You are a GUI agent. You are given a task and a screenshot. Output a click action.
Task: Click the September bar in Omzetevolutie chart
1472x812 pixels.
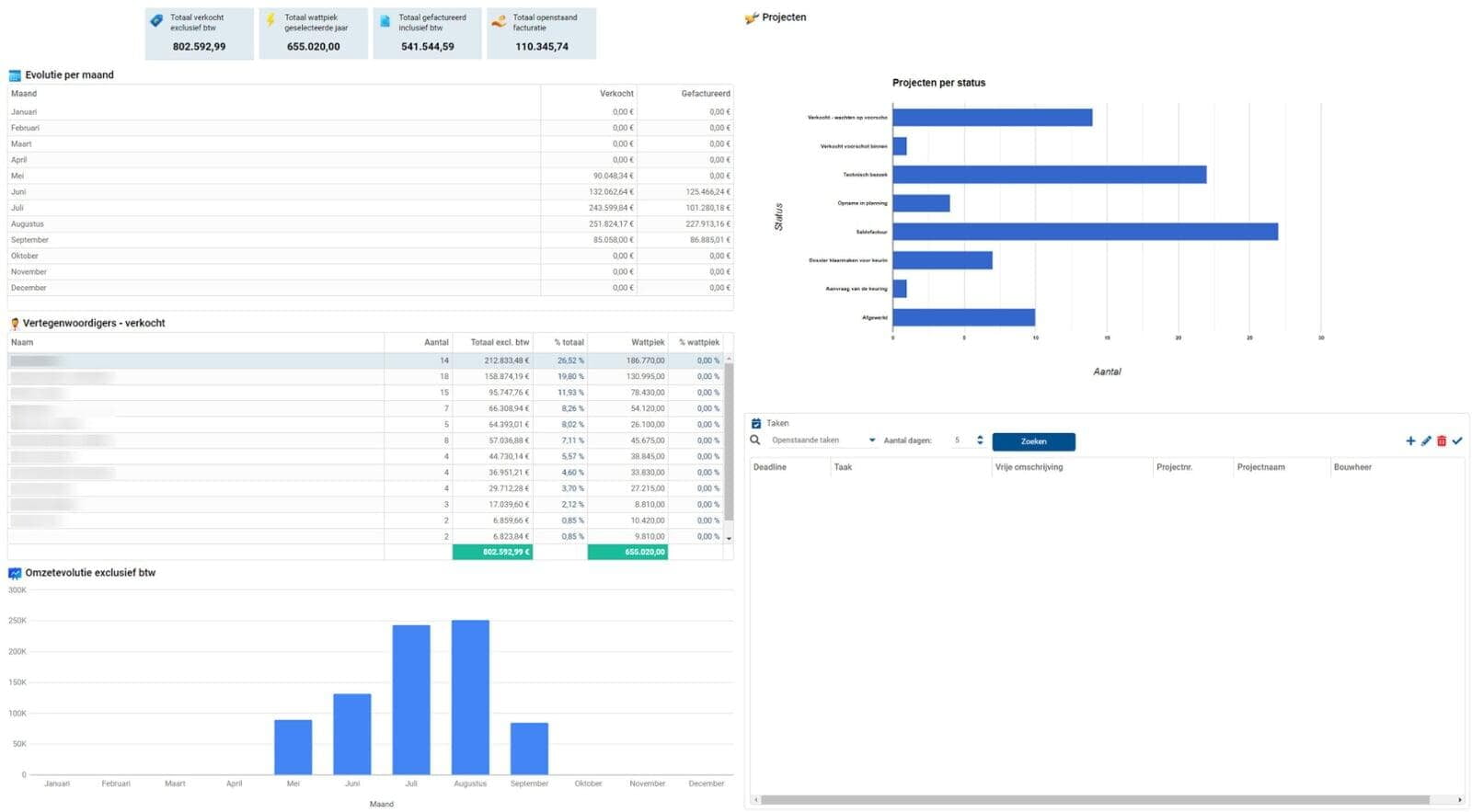click(529, 749)
